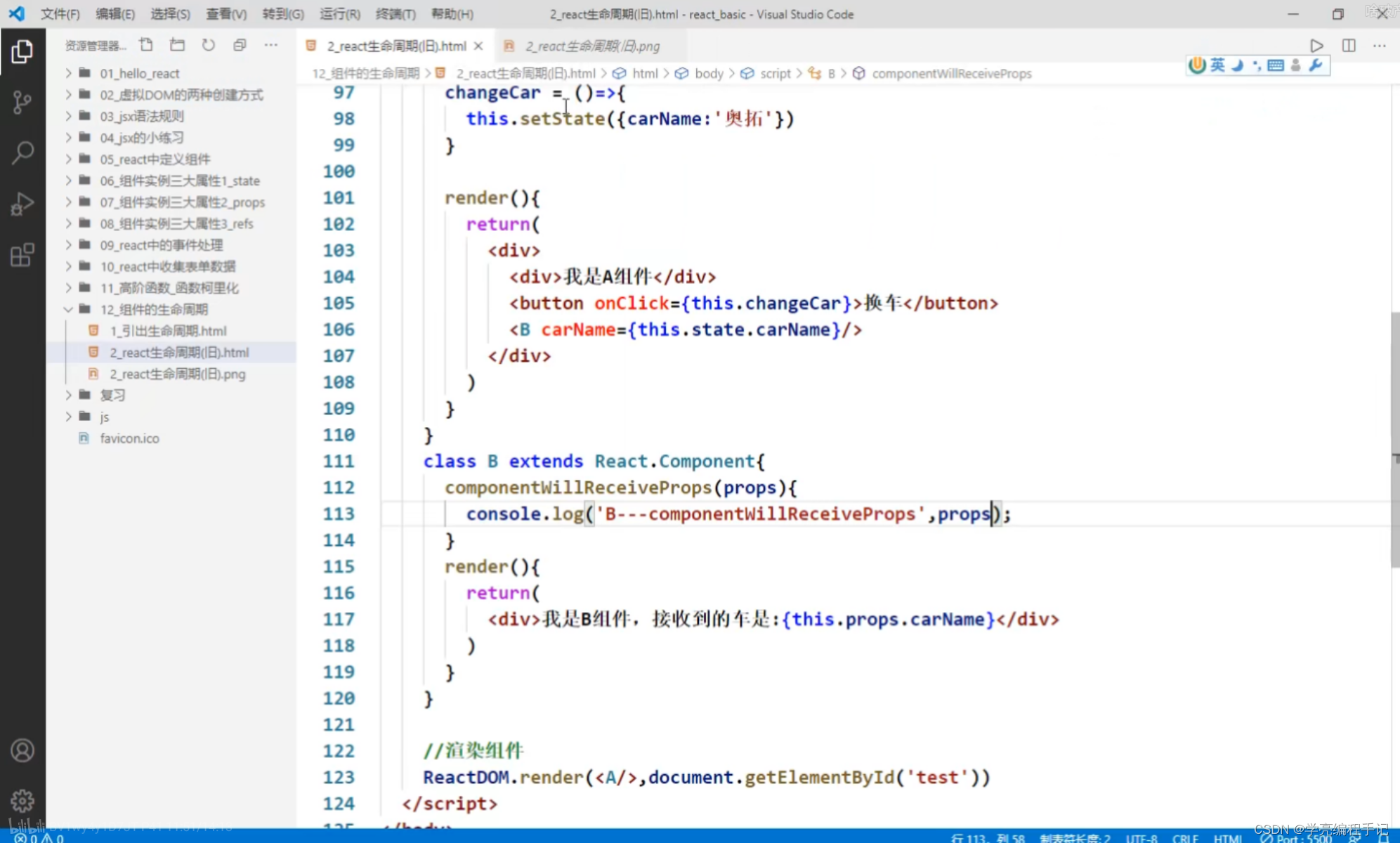1400x843 pixels.
Task: Click Port : 5500 Live Server status
Action: [x=1296, y=837]
